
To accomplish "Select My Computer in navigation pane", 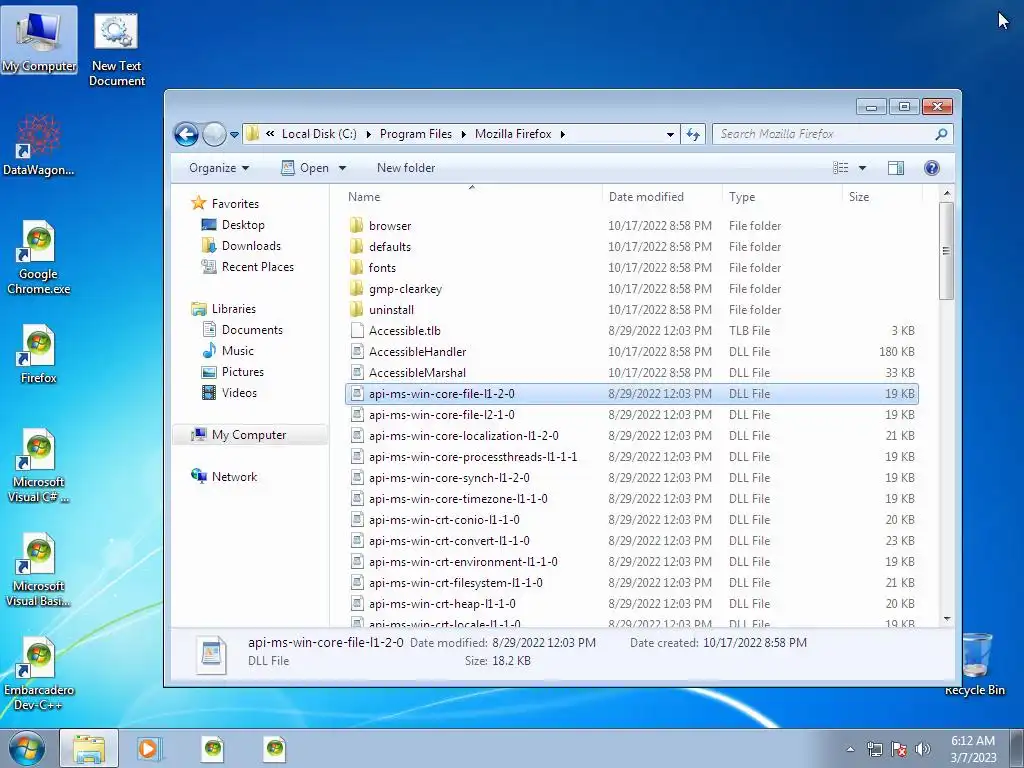I will [249, 435].
